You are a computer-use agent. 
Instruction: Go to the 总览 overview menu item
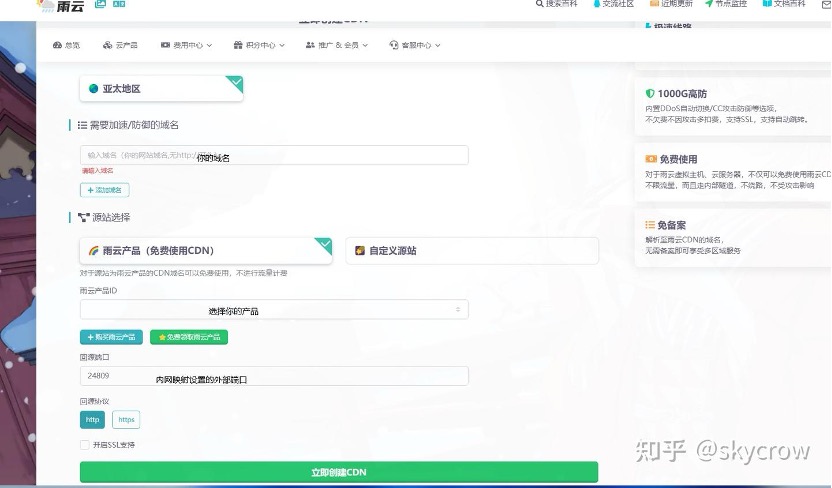[x=66, y=45]
